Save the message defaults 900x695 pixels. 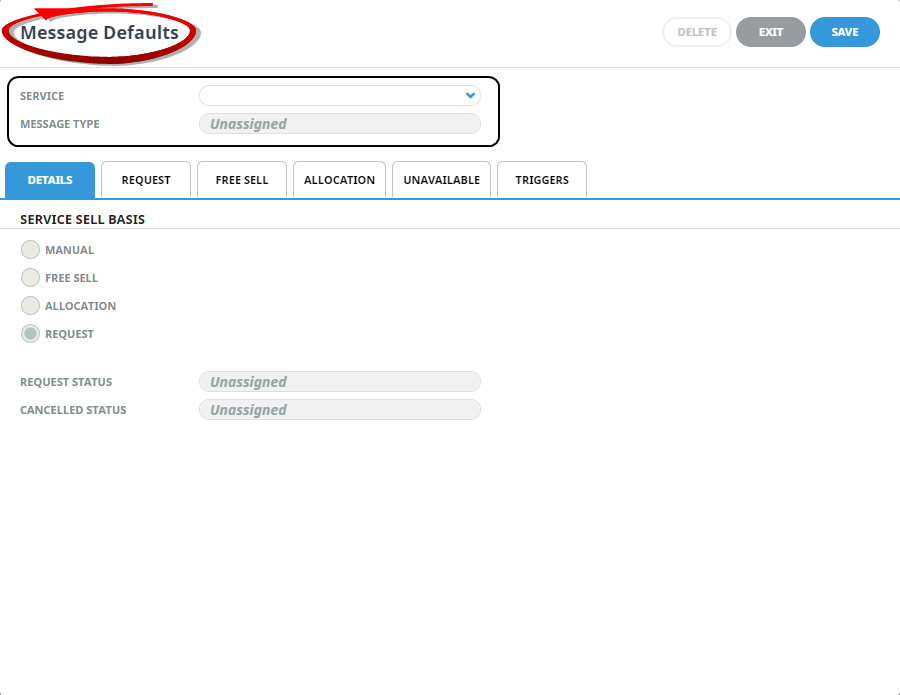tap(845, 32)
